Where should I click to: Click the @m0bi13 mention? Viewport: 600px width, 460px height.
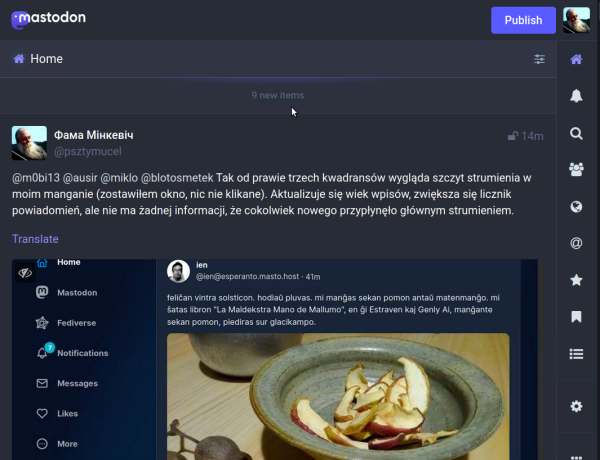(x=36, y=178)
